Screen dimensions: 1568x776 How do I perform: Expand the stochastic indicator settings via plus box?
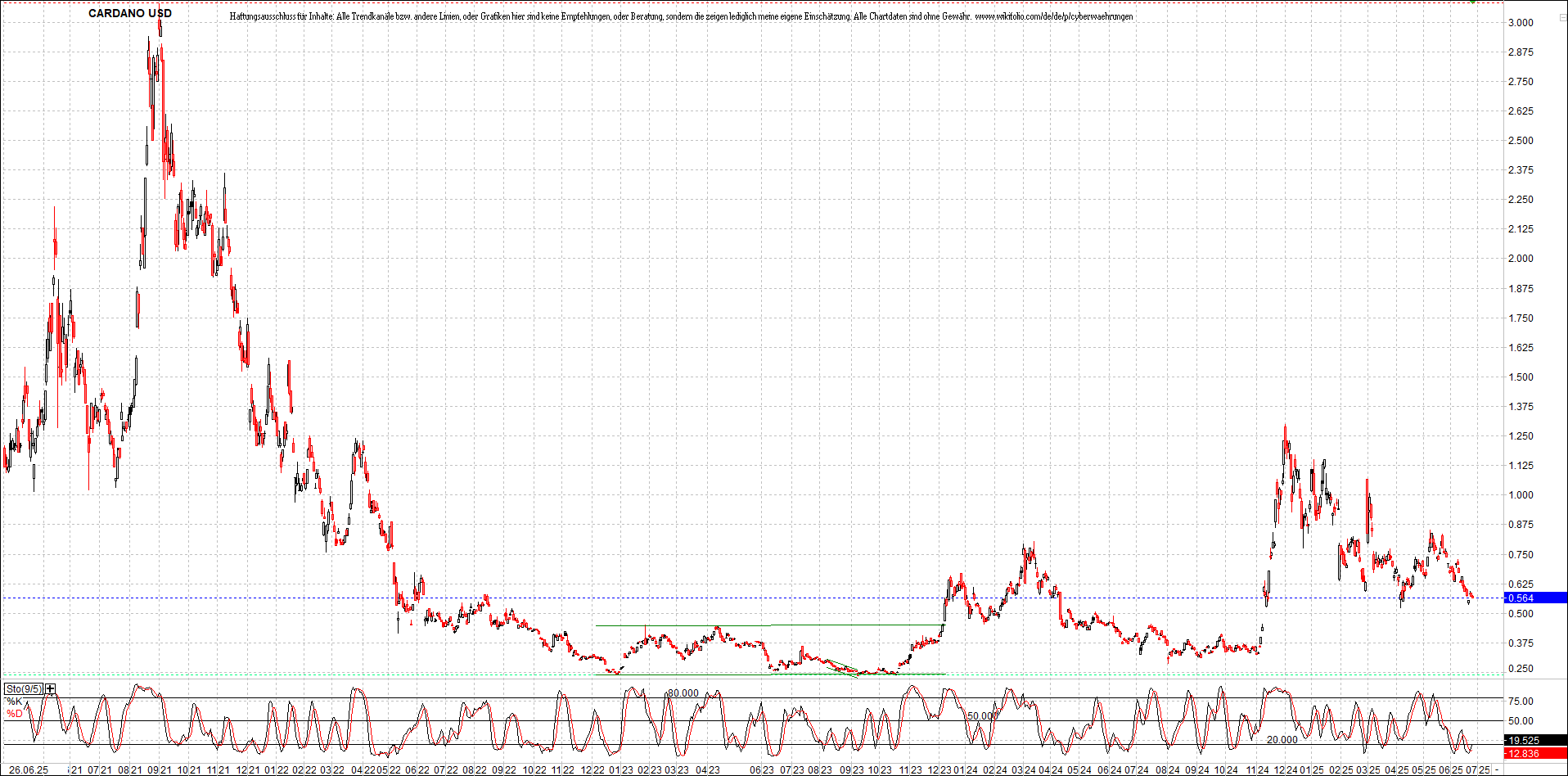click(x=49, y=688)
